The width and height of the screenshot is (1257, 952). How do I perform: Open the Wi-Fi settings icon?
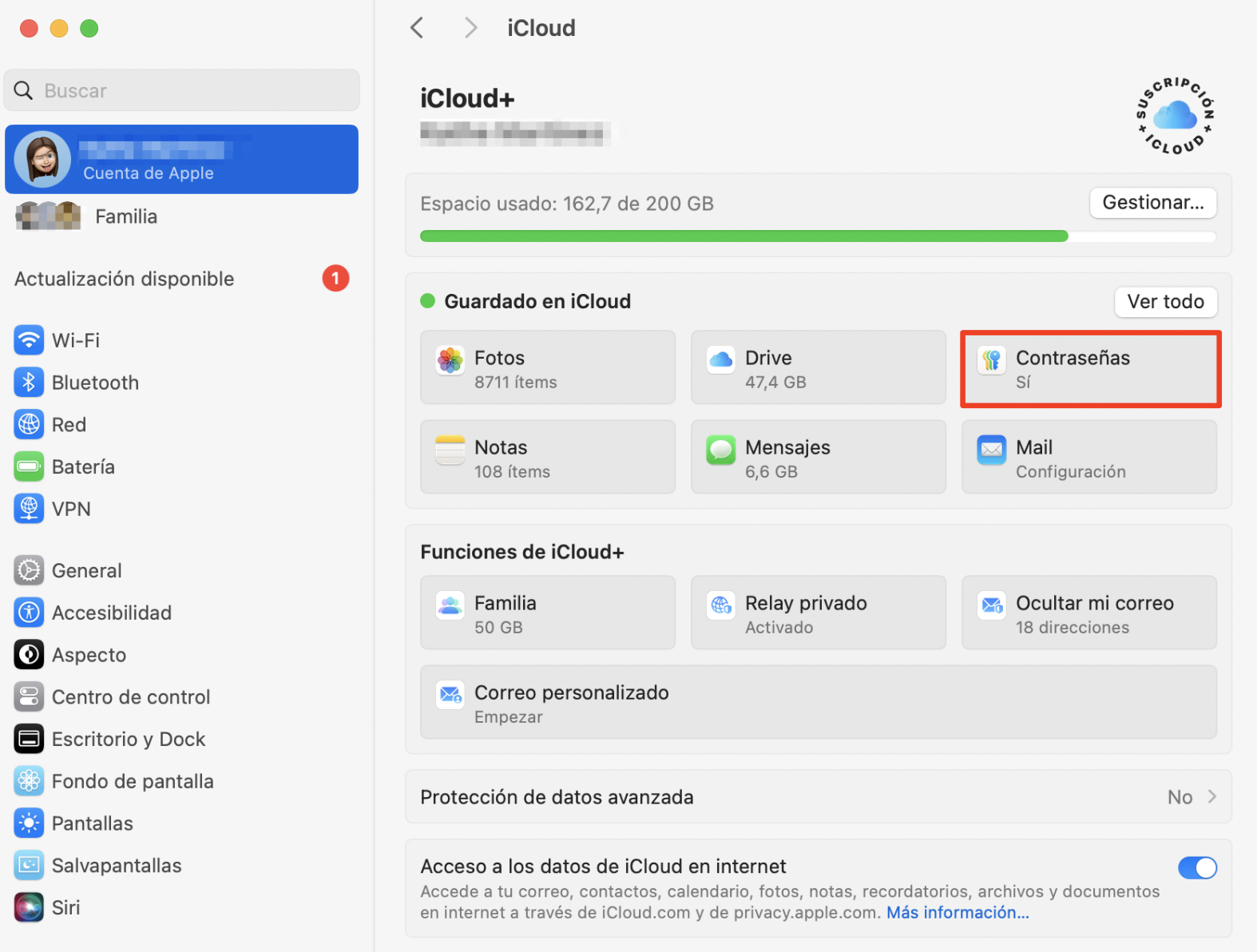click(29, 340)
